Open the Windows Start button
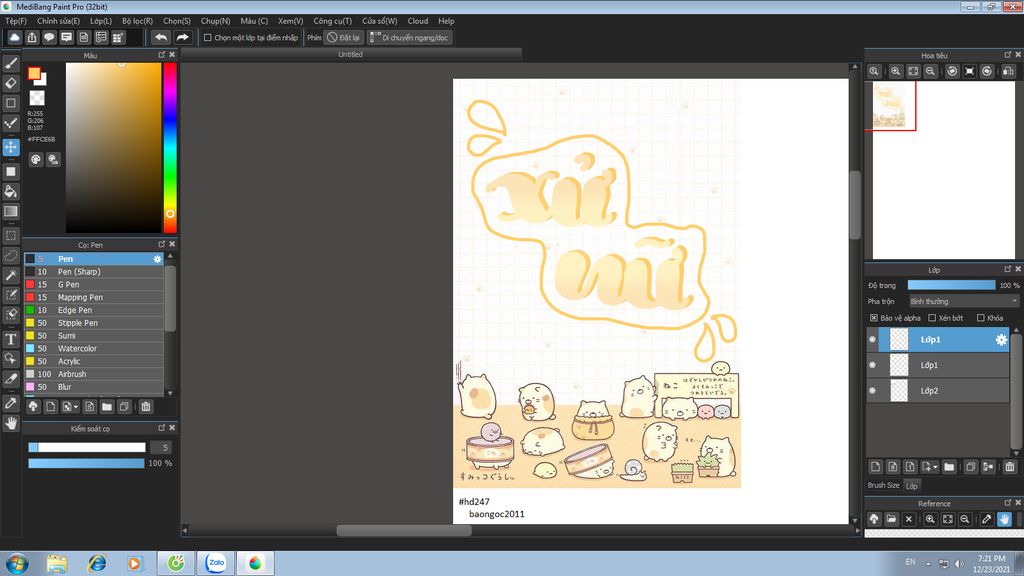The image size is (1024, 576). pos(17,562)
